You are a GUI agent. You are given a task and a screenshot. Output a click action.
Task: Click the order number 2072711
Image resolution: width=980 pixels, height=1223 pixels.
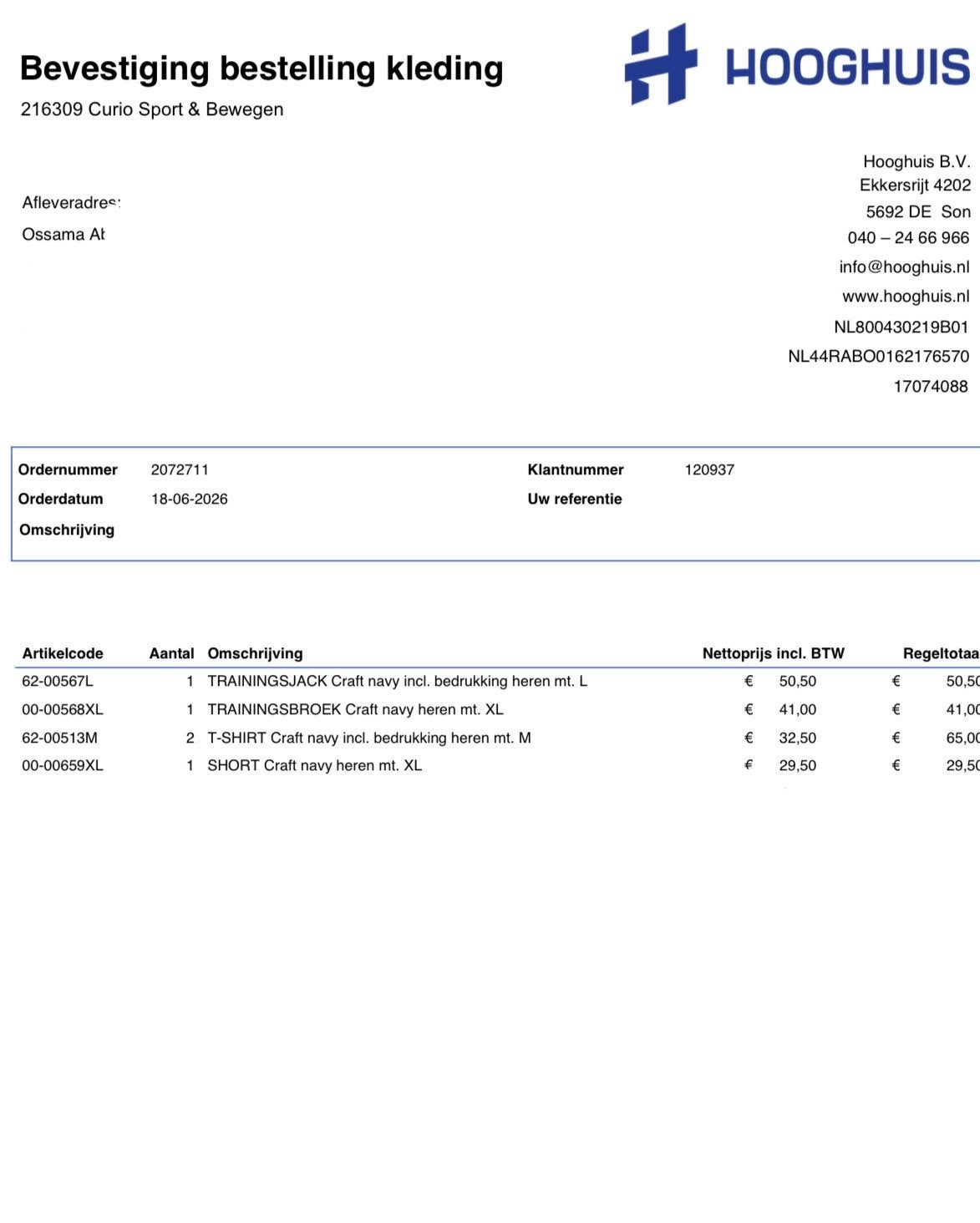coord(180,469)
